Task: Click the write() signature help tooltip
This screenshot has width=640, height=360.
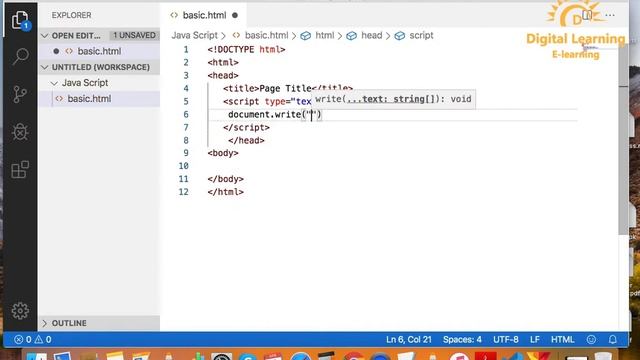Action: [x=393, y=99]
